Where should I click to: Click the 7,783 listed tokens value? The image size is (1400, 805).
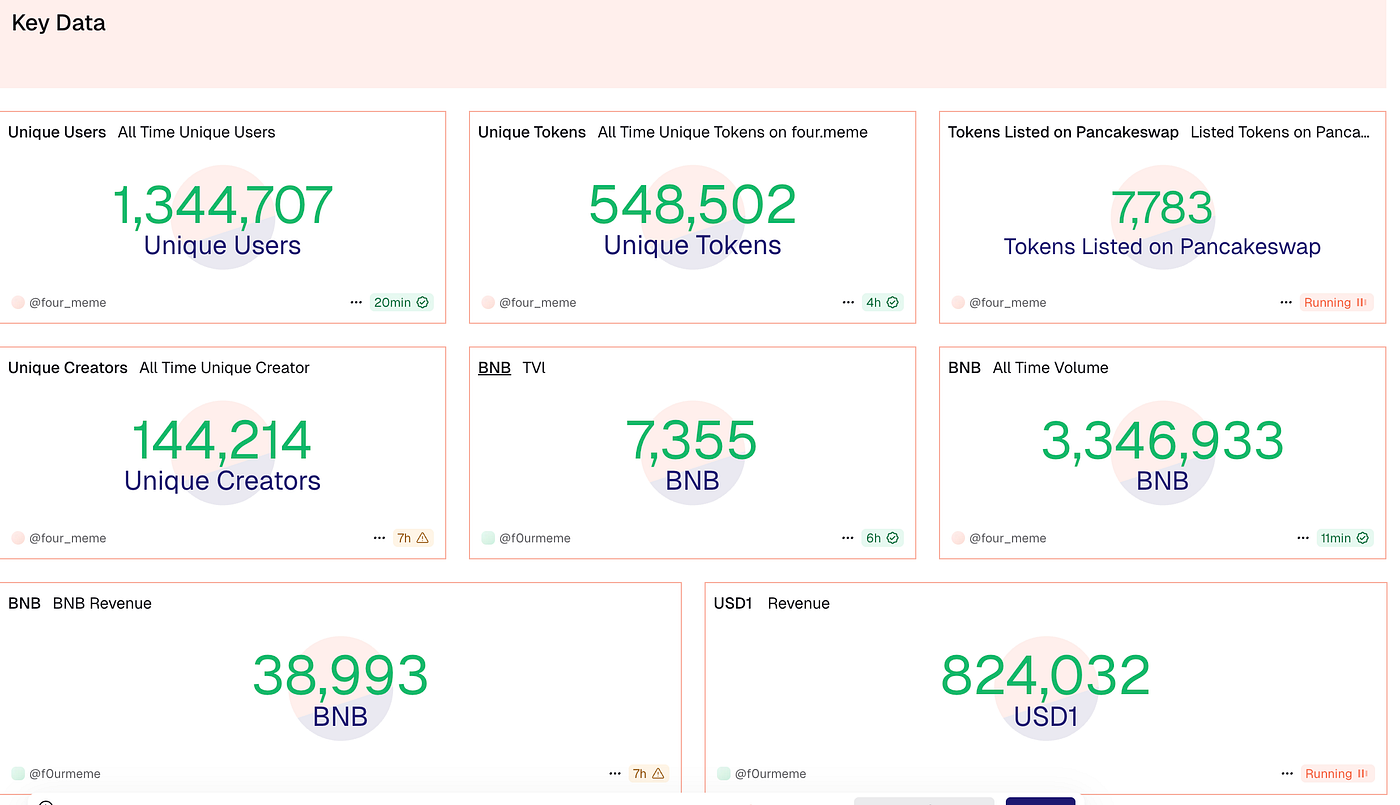click(1162, 209)
